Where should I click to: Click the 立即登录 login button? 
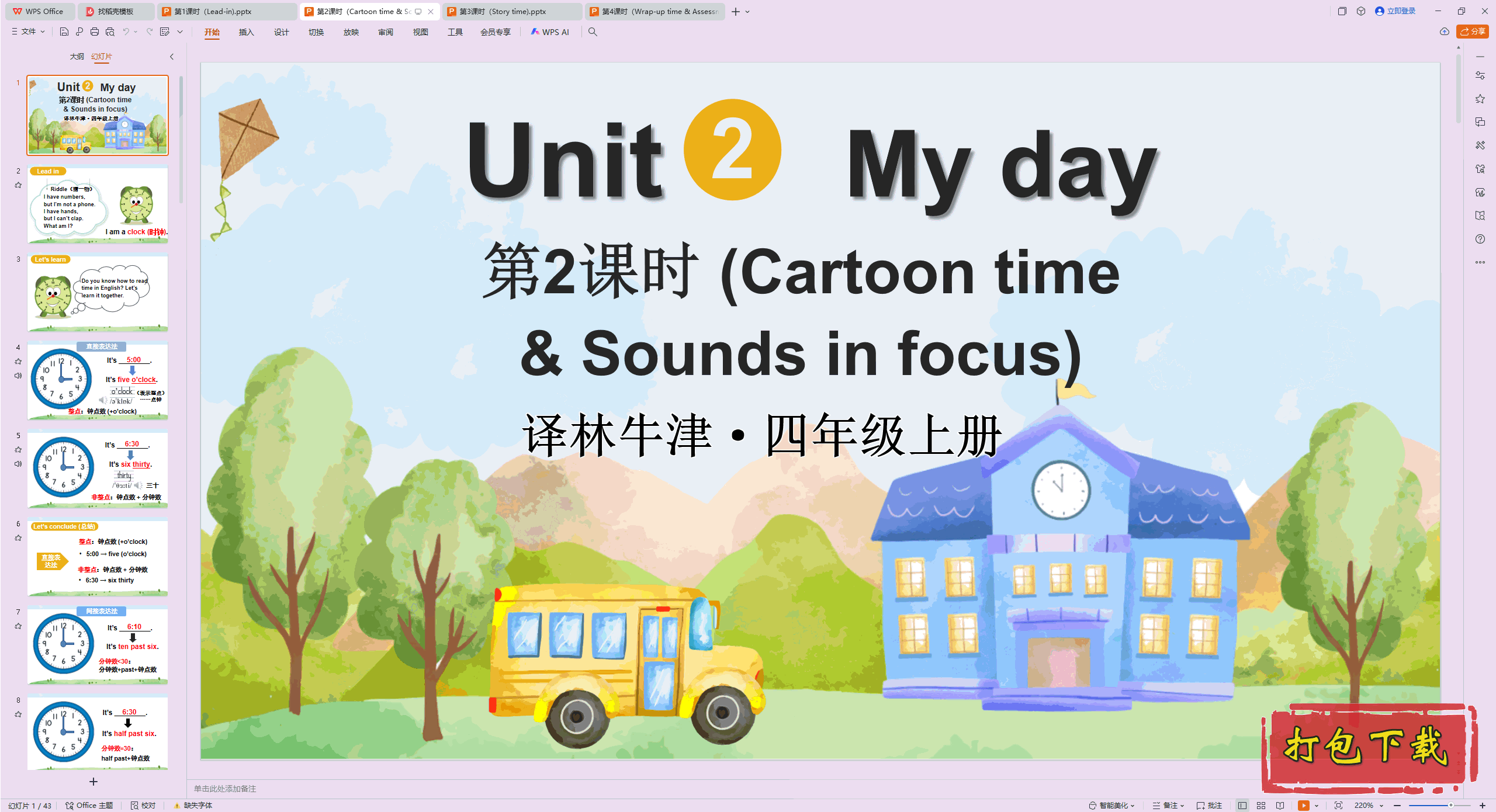click(1400, 11)
